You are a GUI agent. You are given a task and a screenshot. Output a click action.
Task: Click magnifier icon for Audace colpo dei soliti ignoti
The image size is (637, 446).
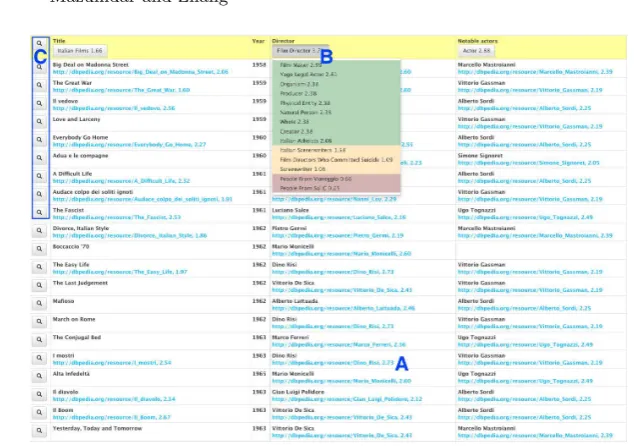coord(39,194)
